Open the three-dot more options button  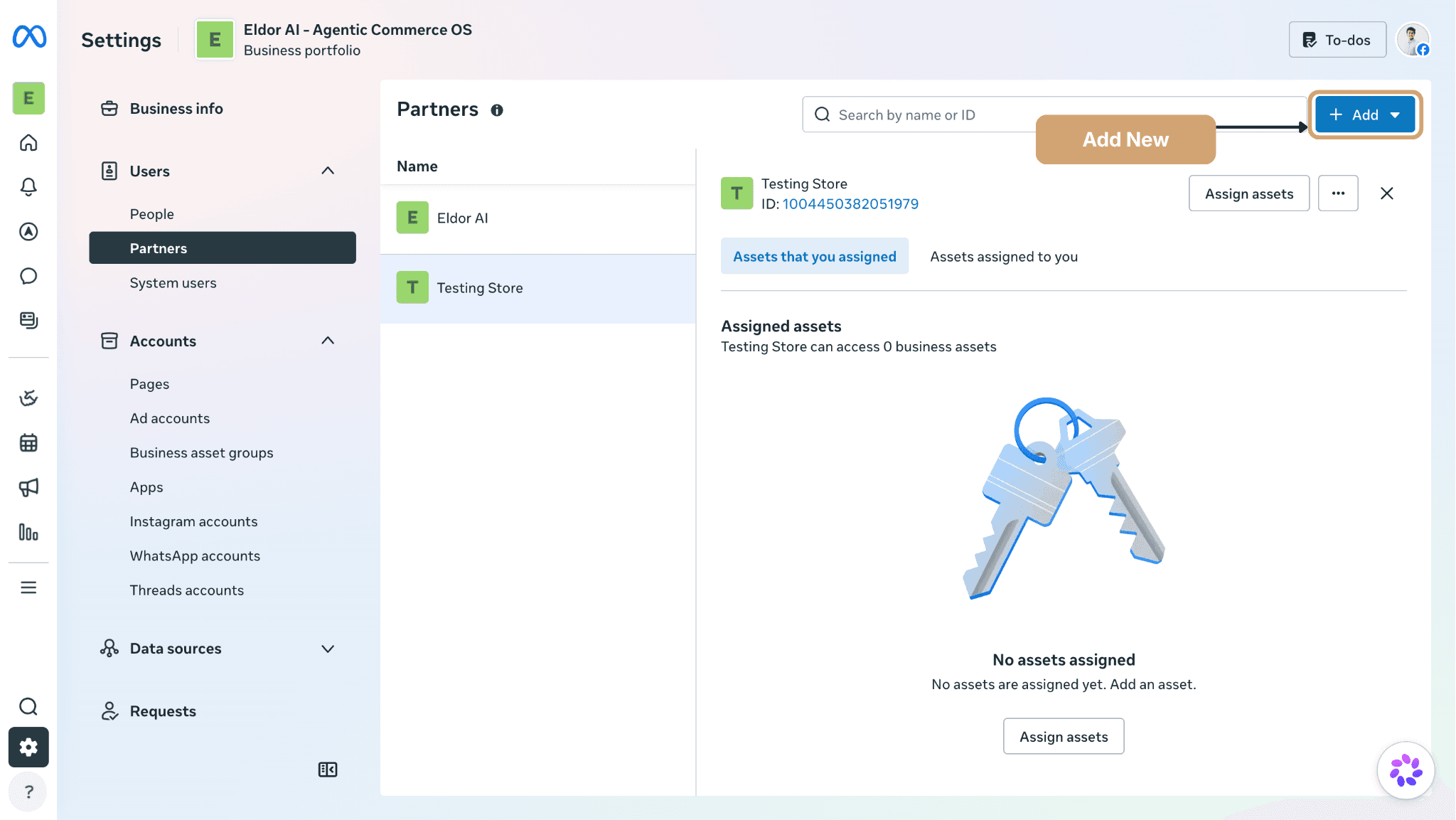(x=1338, y=193)
